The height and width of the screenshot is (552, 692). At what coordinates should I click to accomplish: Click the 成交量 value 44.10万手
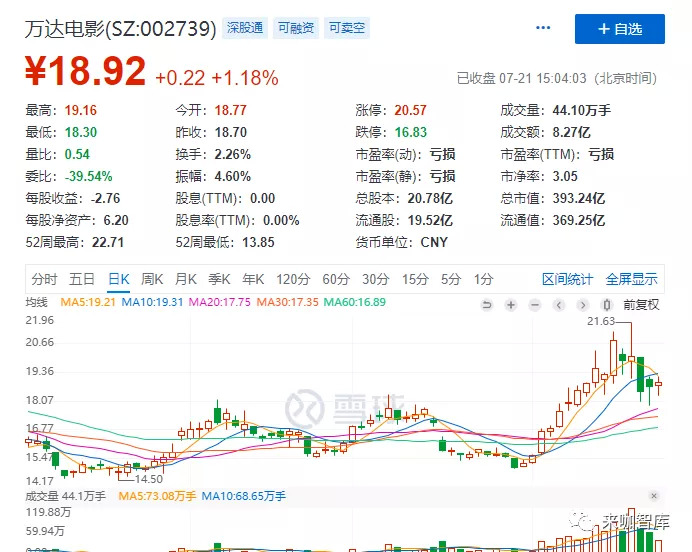pos(582,110)
